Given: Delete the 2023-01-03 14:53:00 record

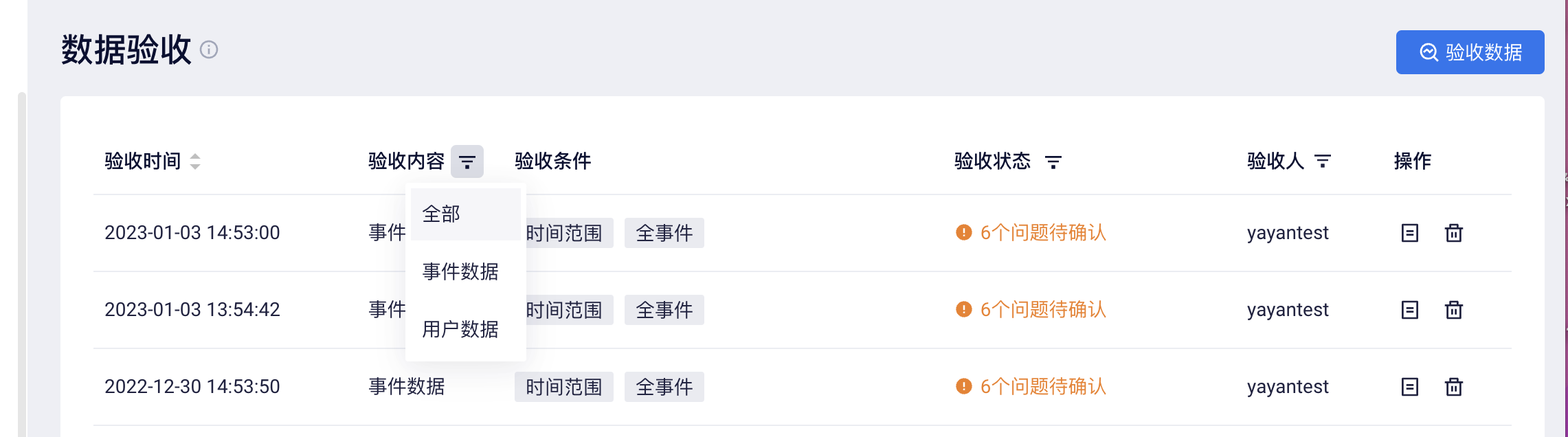Looking at the screenshot, I should click(x=1454, y=233).
